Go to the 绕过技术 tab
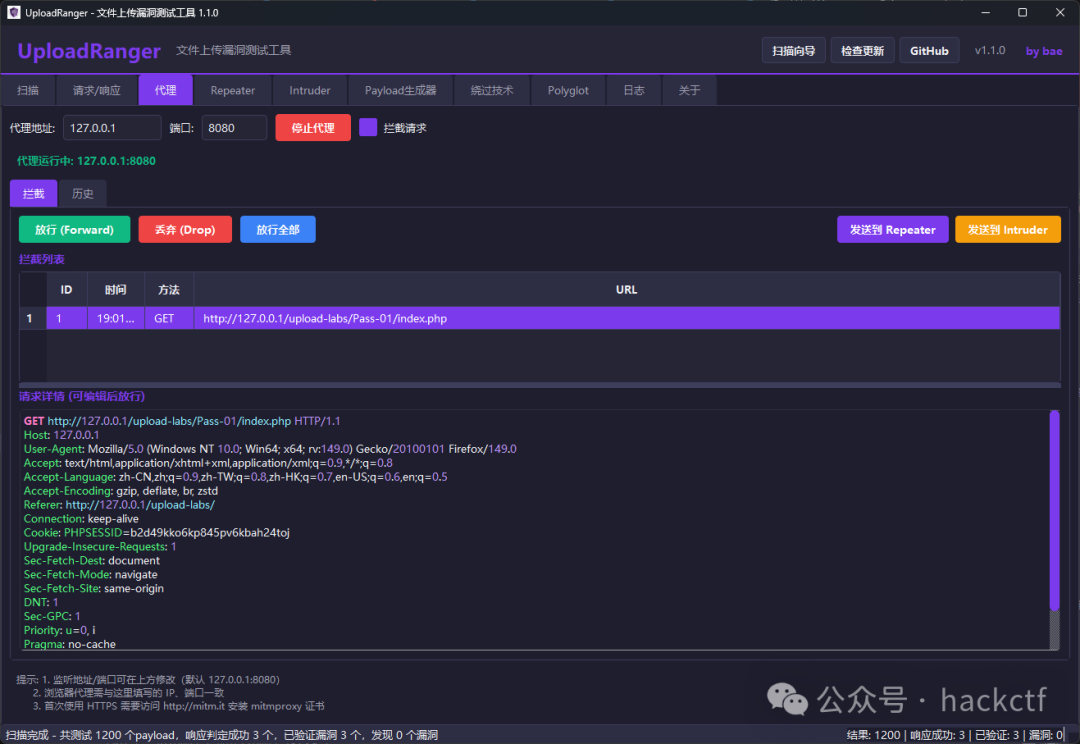This screenshot has height=744, width=1080. pyautogui.click(x=492, y=90)
